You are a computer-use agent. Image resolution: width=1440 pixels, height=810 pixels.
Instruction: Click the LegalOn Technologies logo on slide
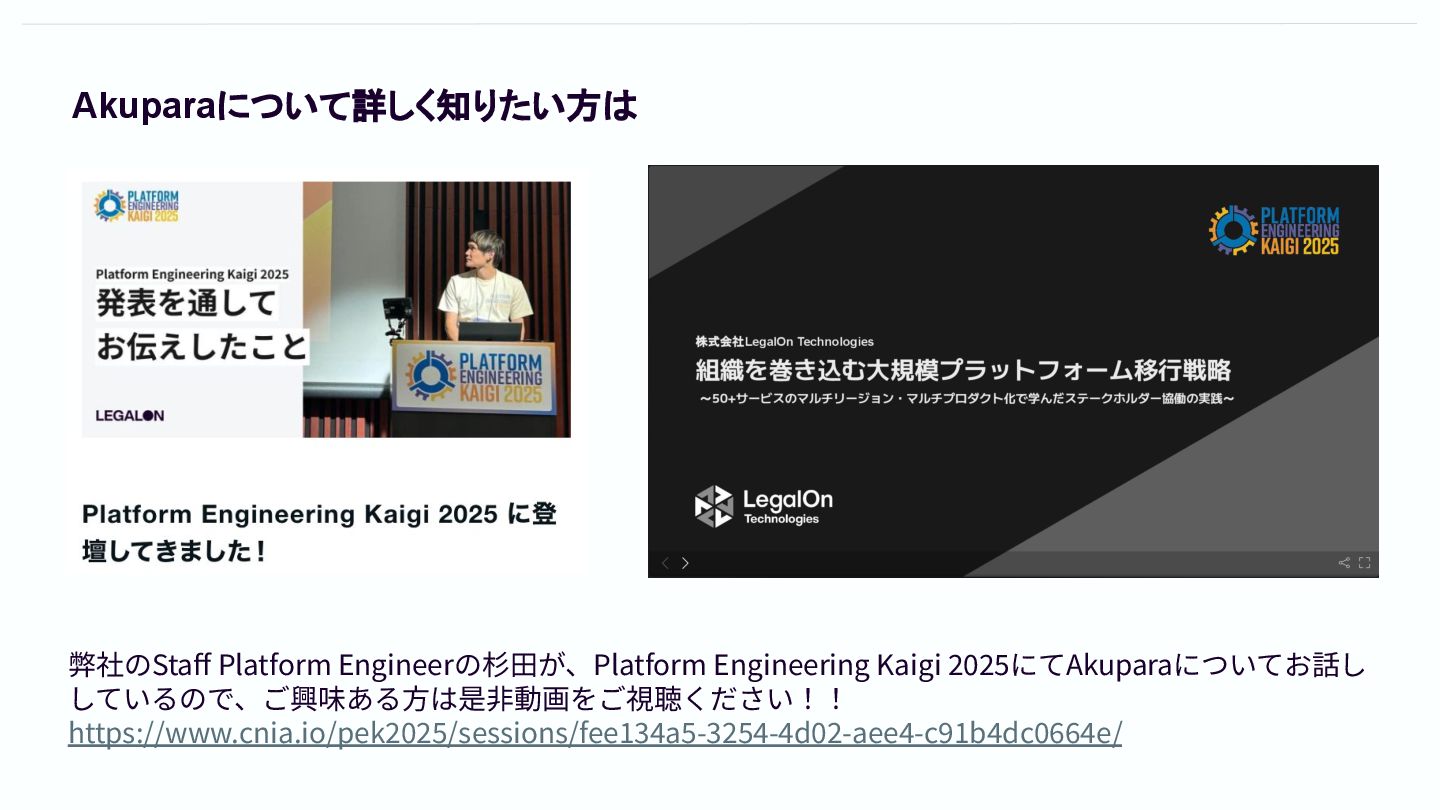click(764, 506)
